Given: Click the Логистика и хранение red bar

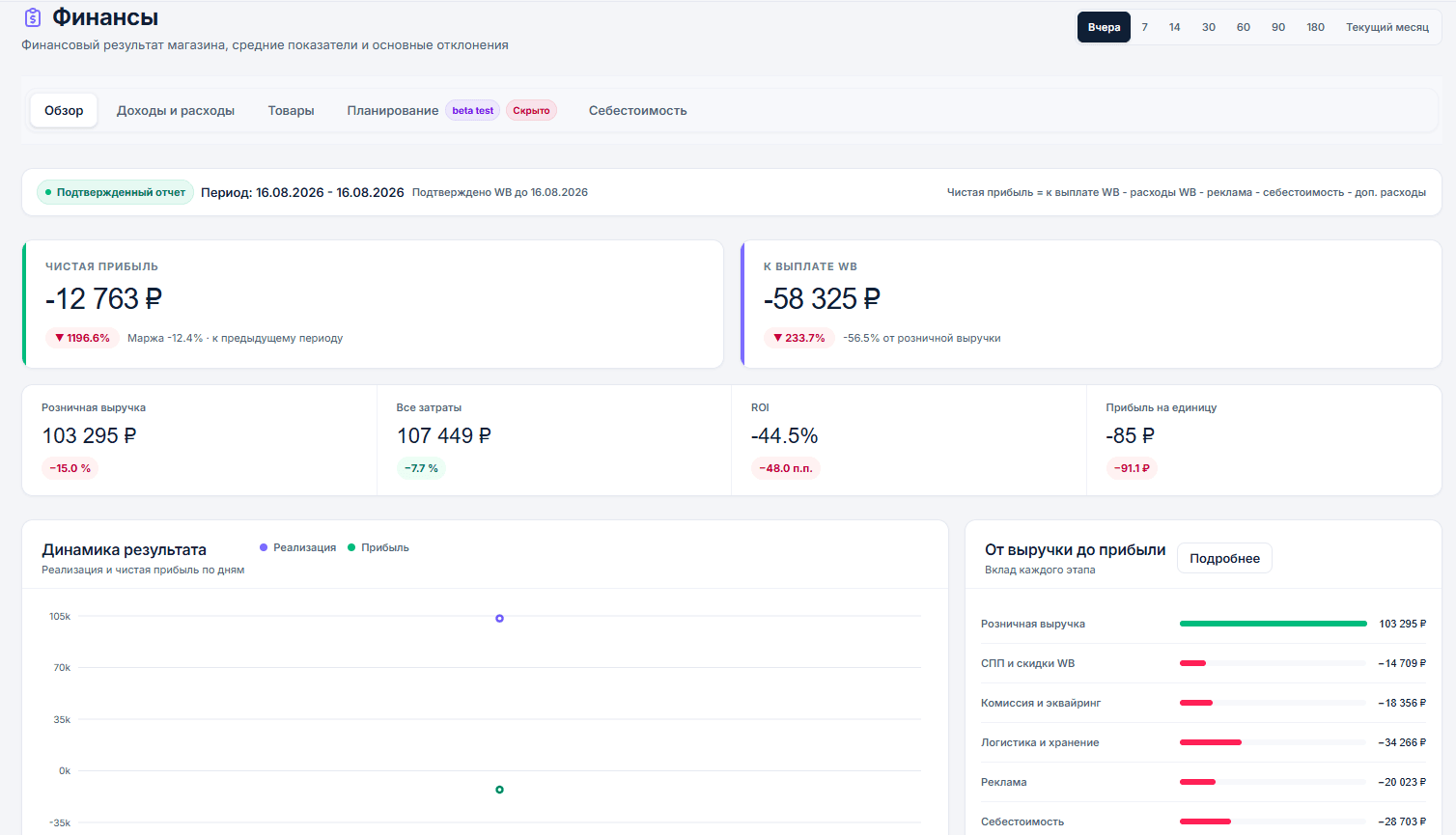Looking at the screenshot, I should (x=1211, y=742).
